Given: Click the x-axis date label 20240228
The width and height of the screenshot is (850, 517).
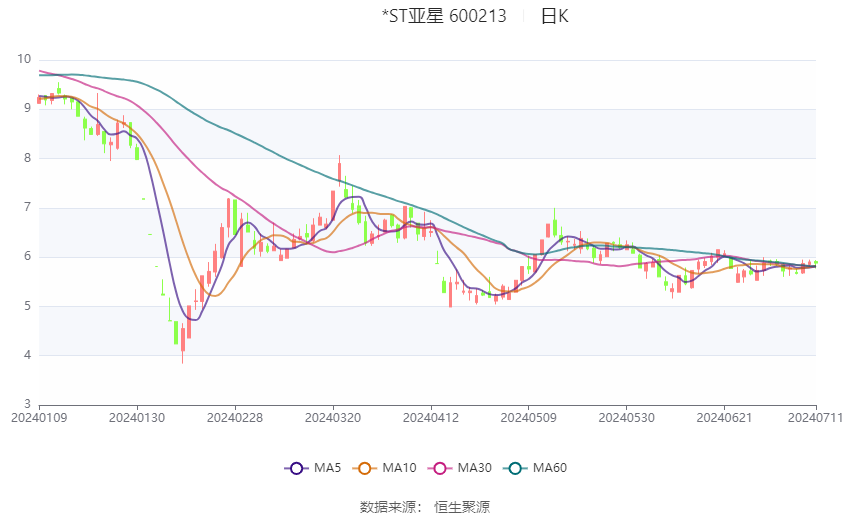Looking at the screenshot, I should coord(235,418).
